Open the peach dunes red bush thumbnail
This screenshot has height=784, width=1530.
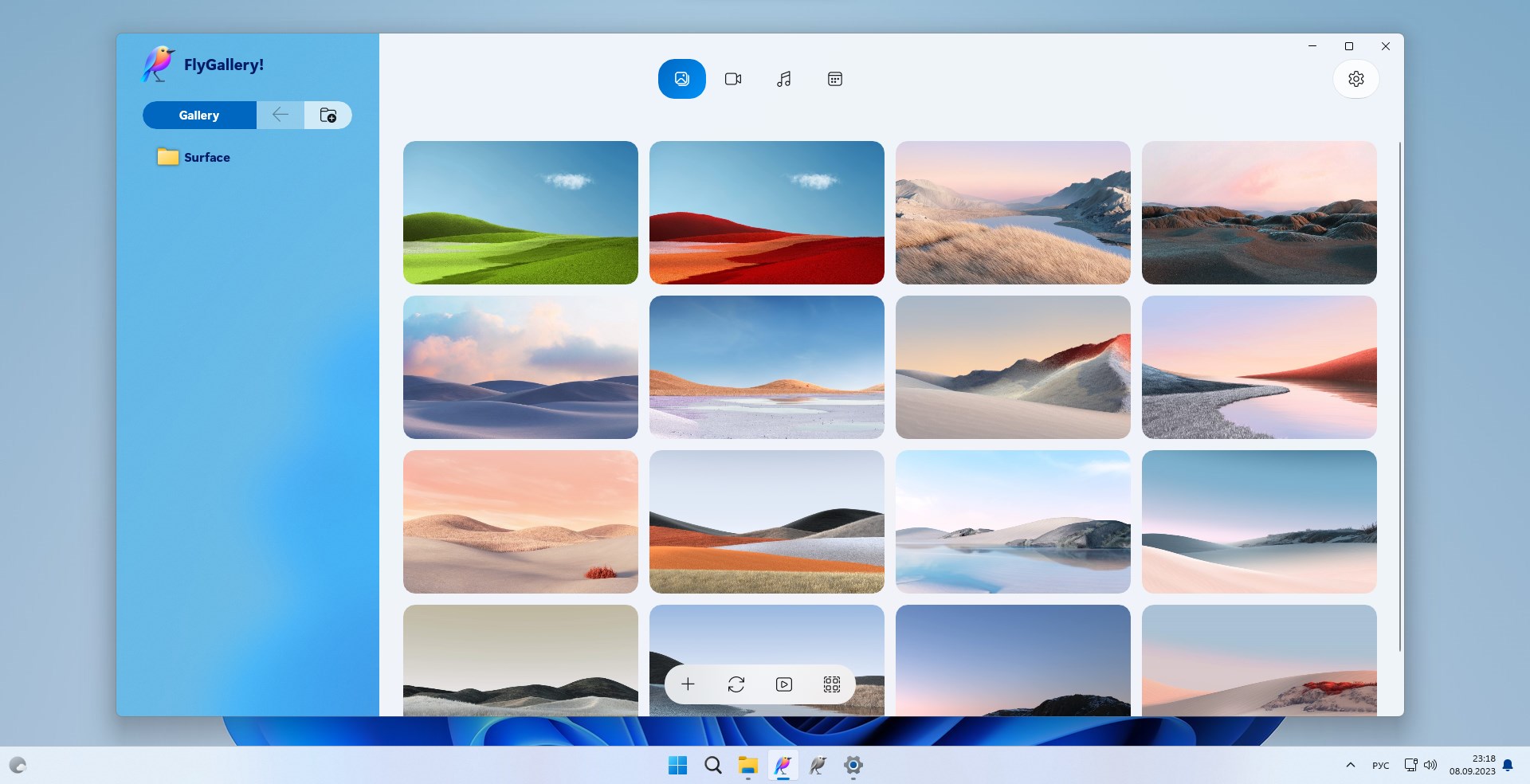pos(520,522)
